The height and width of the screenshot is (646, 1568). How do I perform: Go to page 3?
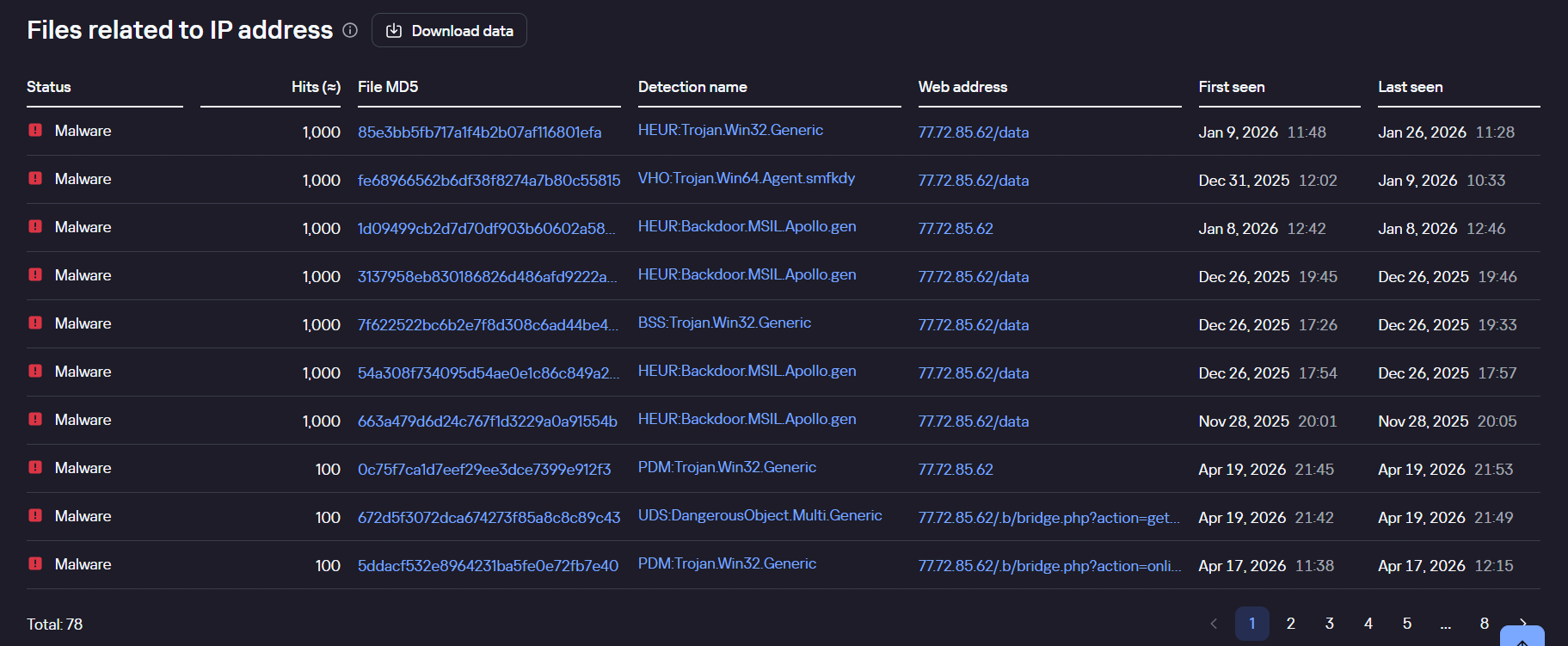click(1330, 624)
